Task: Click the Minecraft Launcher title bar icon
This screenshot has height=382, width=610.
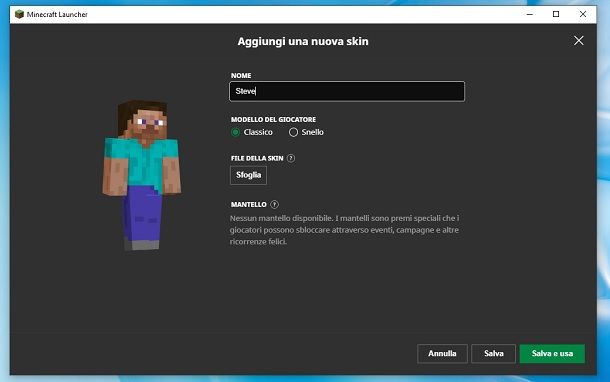Action: point(19,14)
